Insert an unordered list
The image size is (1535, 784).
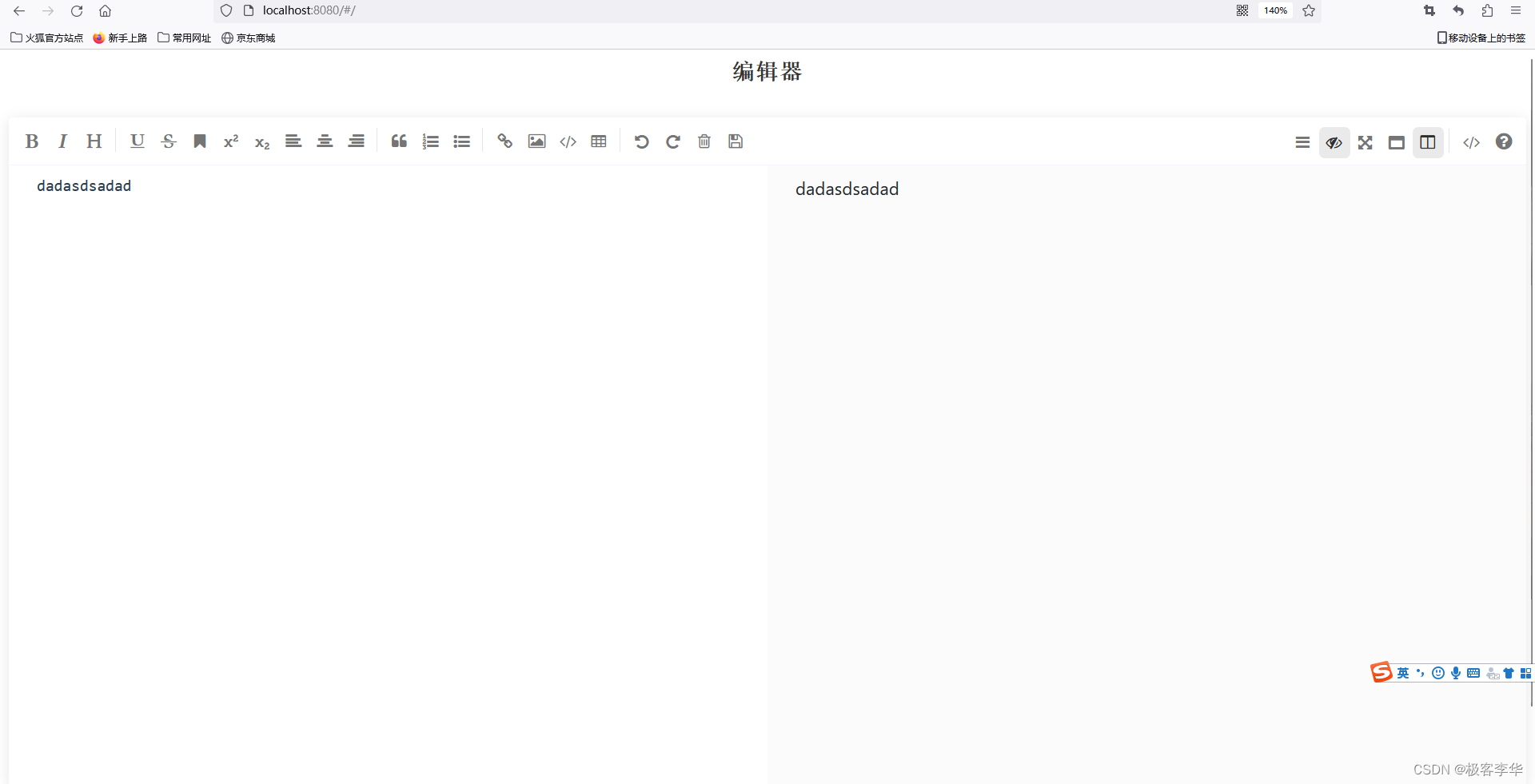(x=461, y=141)
